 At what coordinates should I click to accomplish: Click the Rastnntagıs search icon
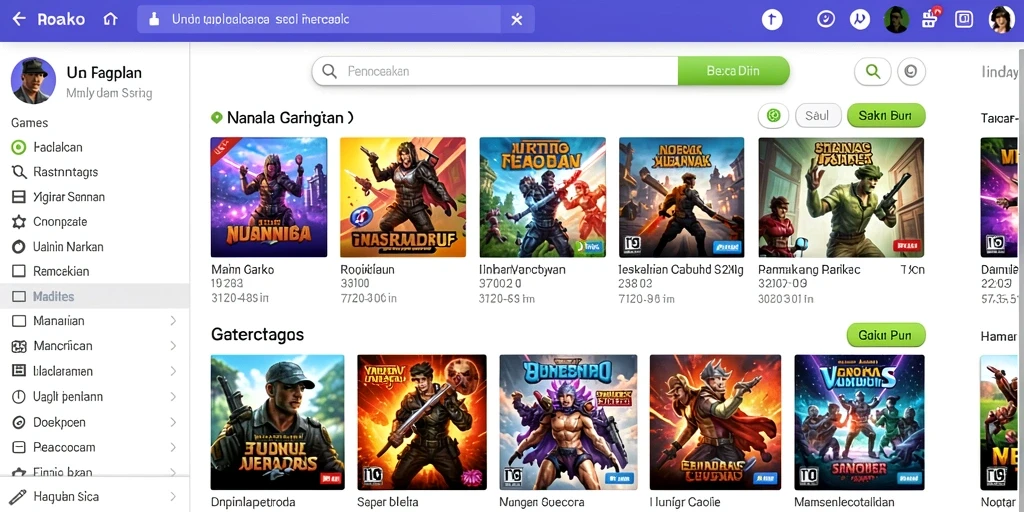(x=19, y=172)
